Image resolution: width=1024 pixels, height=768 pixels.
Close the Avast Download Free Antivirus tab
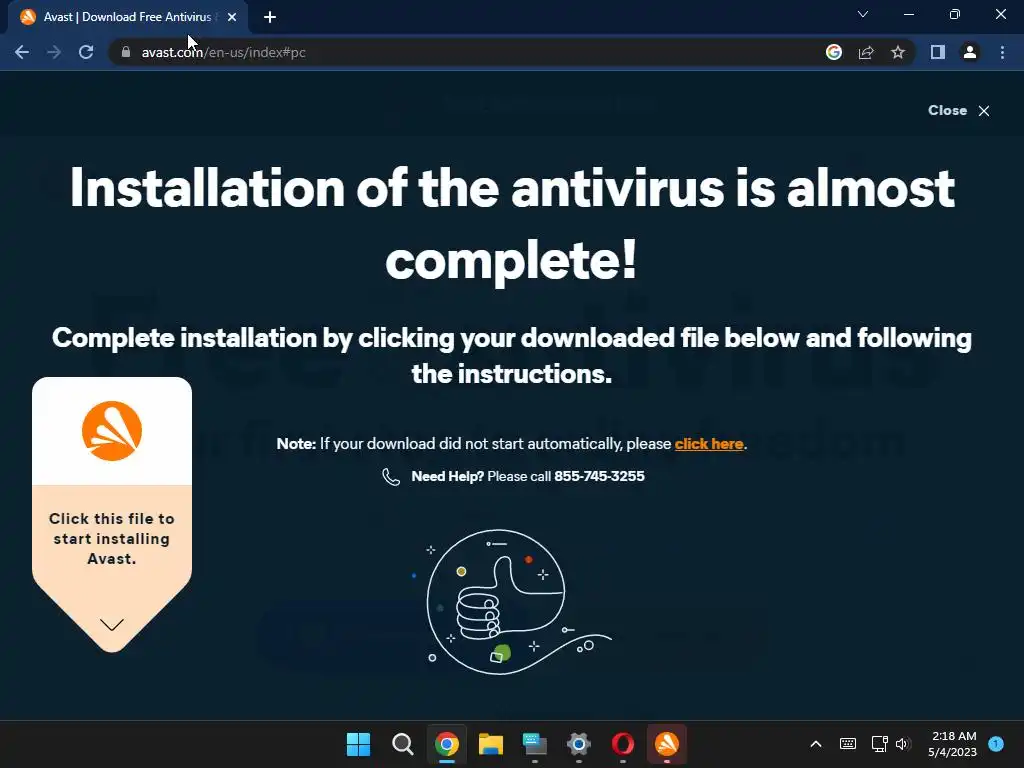232,17
